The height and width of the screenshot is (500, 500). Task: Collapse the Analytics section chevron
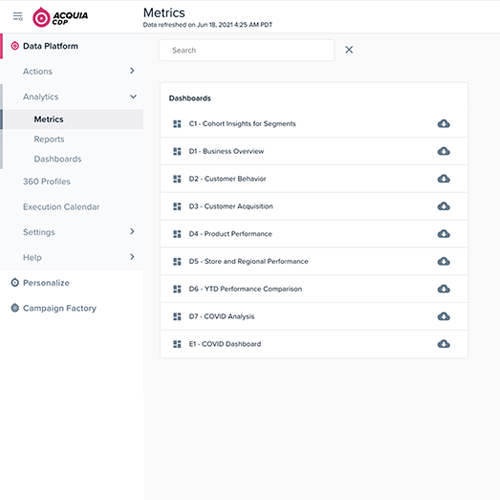[x=133, y=97]
